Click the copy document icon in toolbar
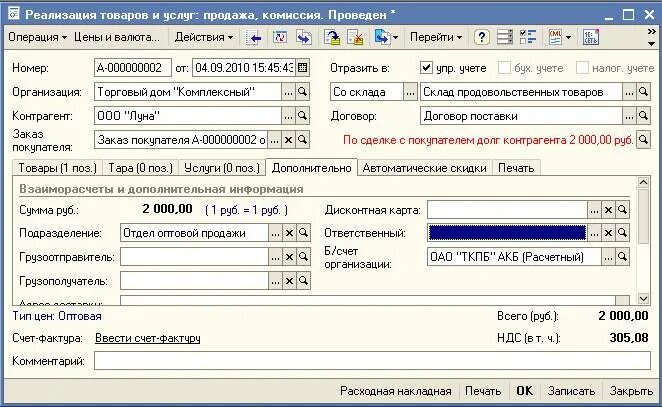662x407 pixels. point(304,38)
